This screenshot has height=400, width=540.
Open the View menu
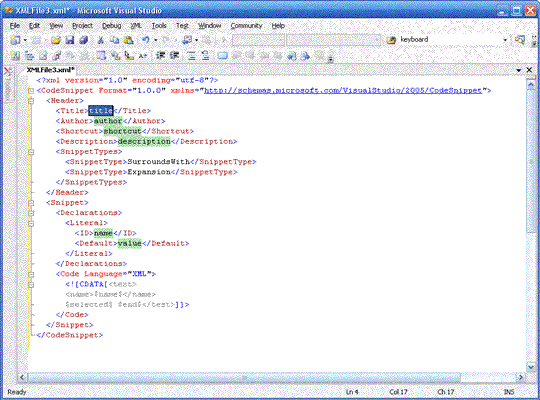pyautogui.click(x=56, y=26)
